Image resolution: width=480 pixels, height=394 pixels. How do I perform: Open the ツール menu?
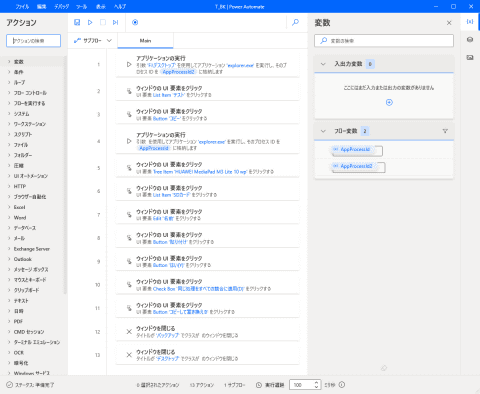pyautogui.click(x=81, y=6)
